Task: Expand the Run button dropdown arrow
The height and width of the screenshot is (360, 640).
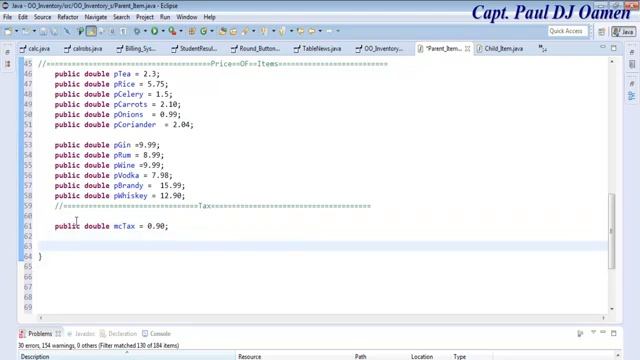Action: (x=163, y=31)
